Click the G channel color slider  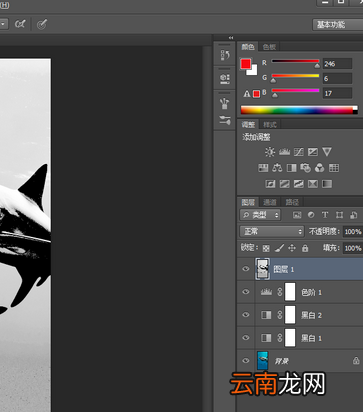click(295, 77)
